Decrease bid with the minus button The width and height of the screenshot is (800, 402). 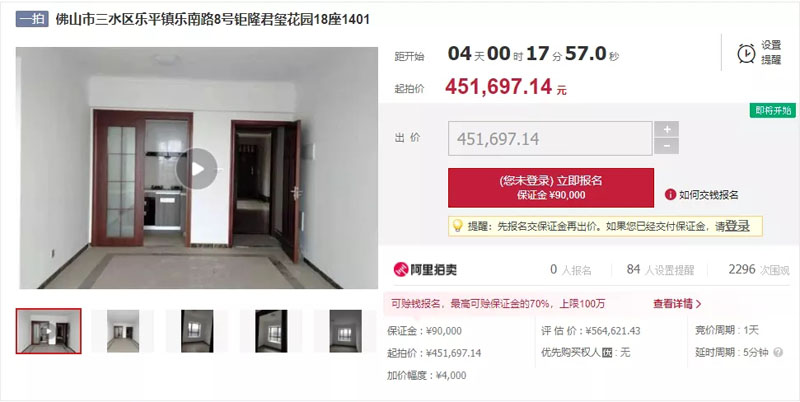666,146
